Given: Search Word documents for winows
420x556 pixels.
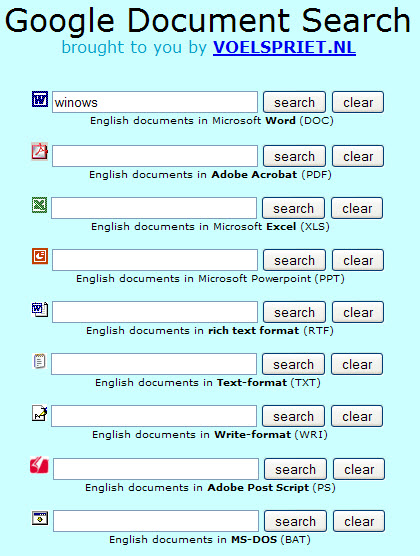Looking at the screenshot, I should click(x=294, y=102).
